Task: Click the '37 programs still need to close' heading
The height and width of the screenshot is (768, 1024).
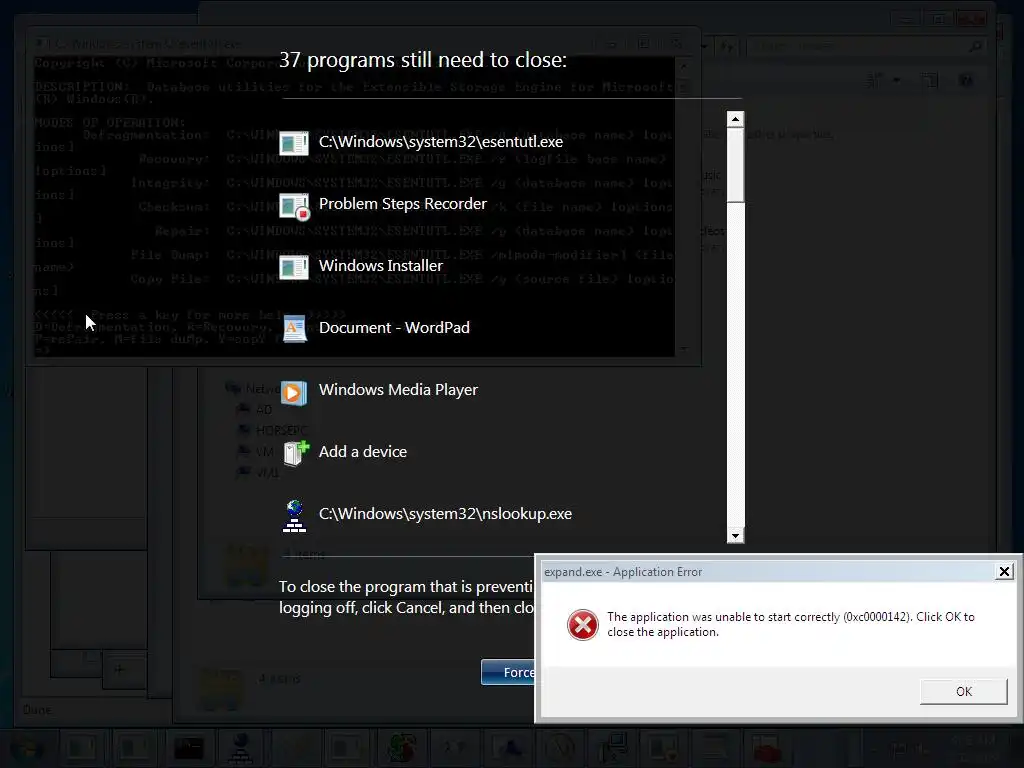Action: point(423,60)
